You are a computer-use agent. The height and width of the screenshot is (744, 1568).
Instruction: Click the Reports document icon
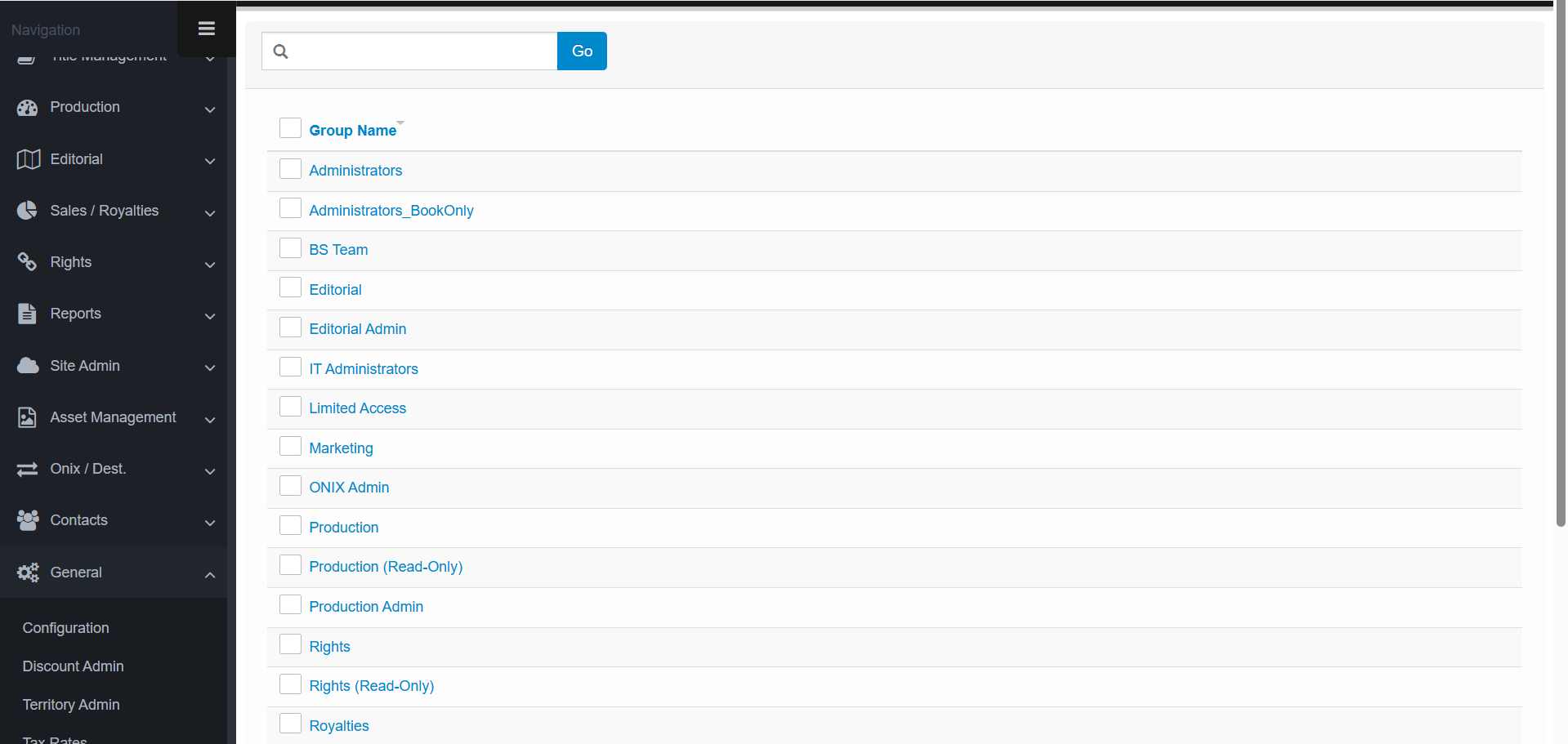pos(28,314)
